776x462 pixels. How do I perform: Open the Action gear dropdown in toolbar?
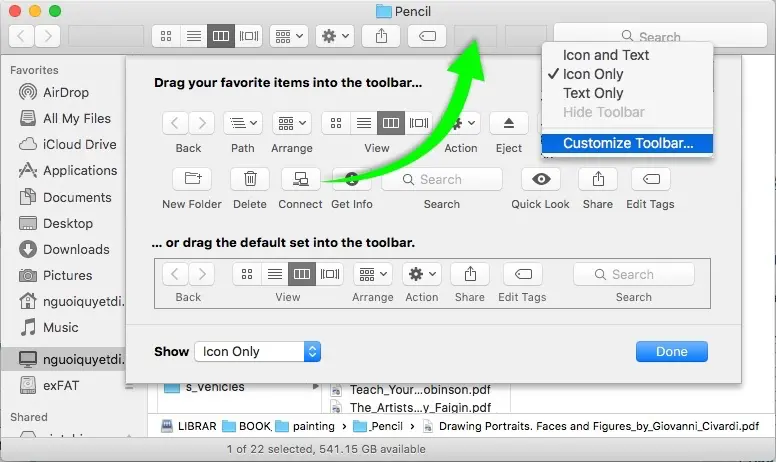[x=333, y=36]
